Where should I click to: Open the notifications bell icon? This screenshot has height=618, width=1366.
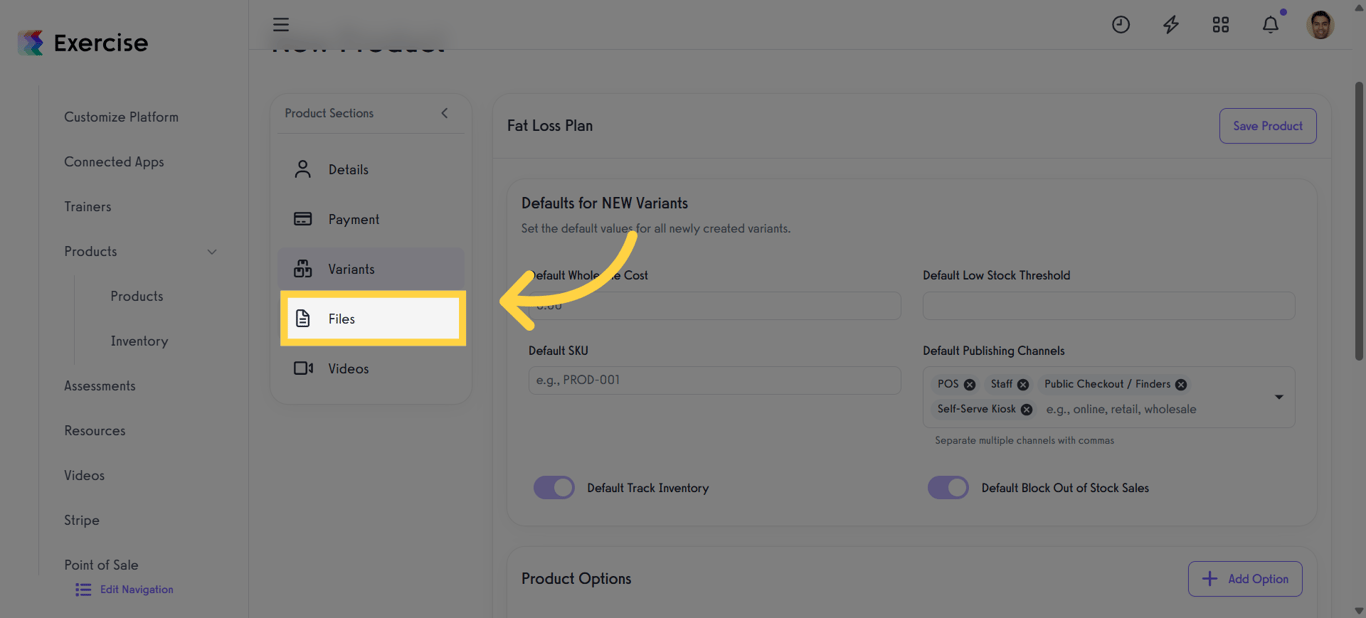tap(1270, 24)
